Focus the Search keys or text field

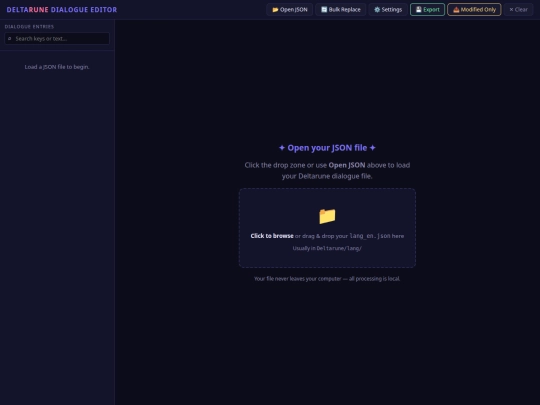(x=57, y=39)
